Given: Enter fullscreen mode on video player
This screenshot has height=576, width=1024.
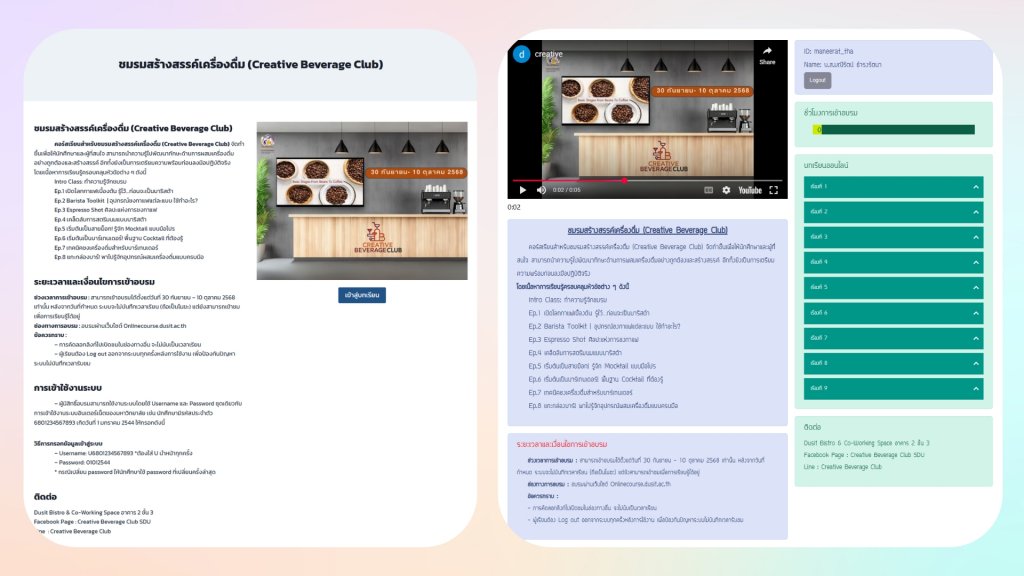Looking at the screenshot, I should coord(774,189).
